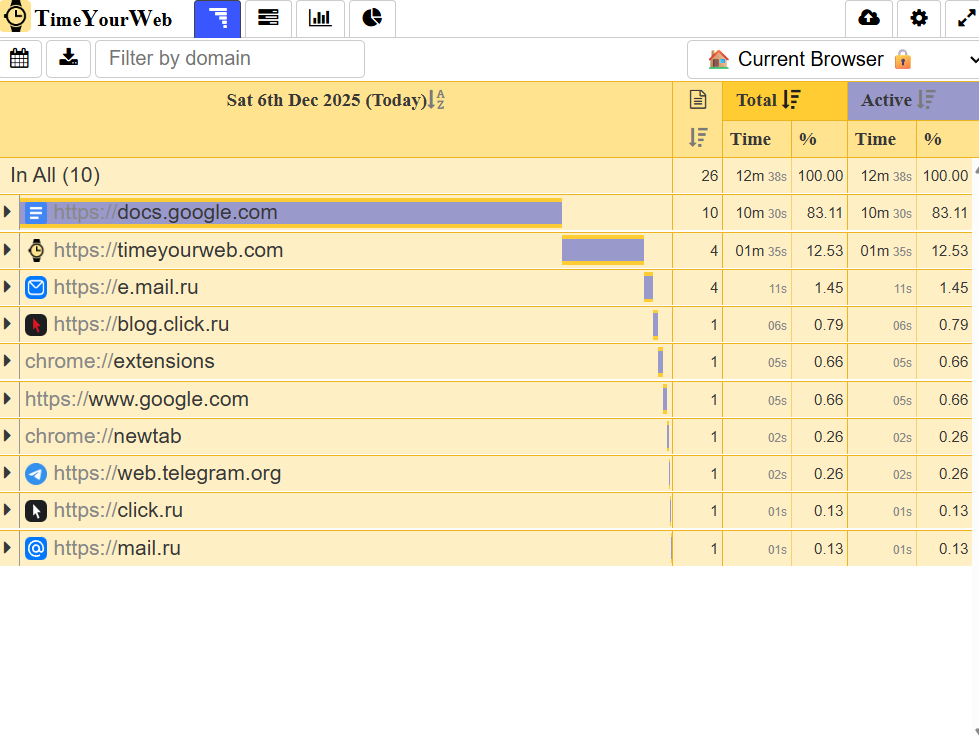Viewport: 979px width, 737px height.
Task: Click the download data icon
Action: click(x=68, y=59)
